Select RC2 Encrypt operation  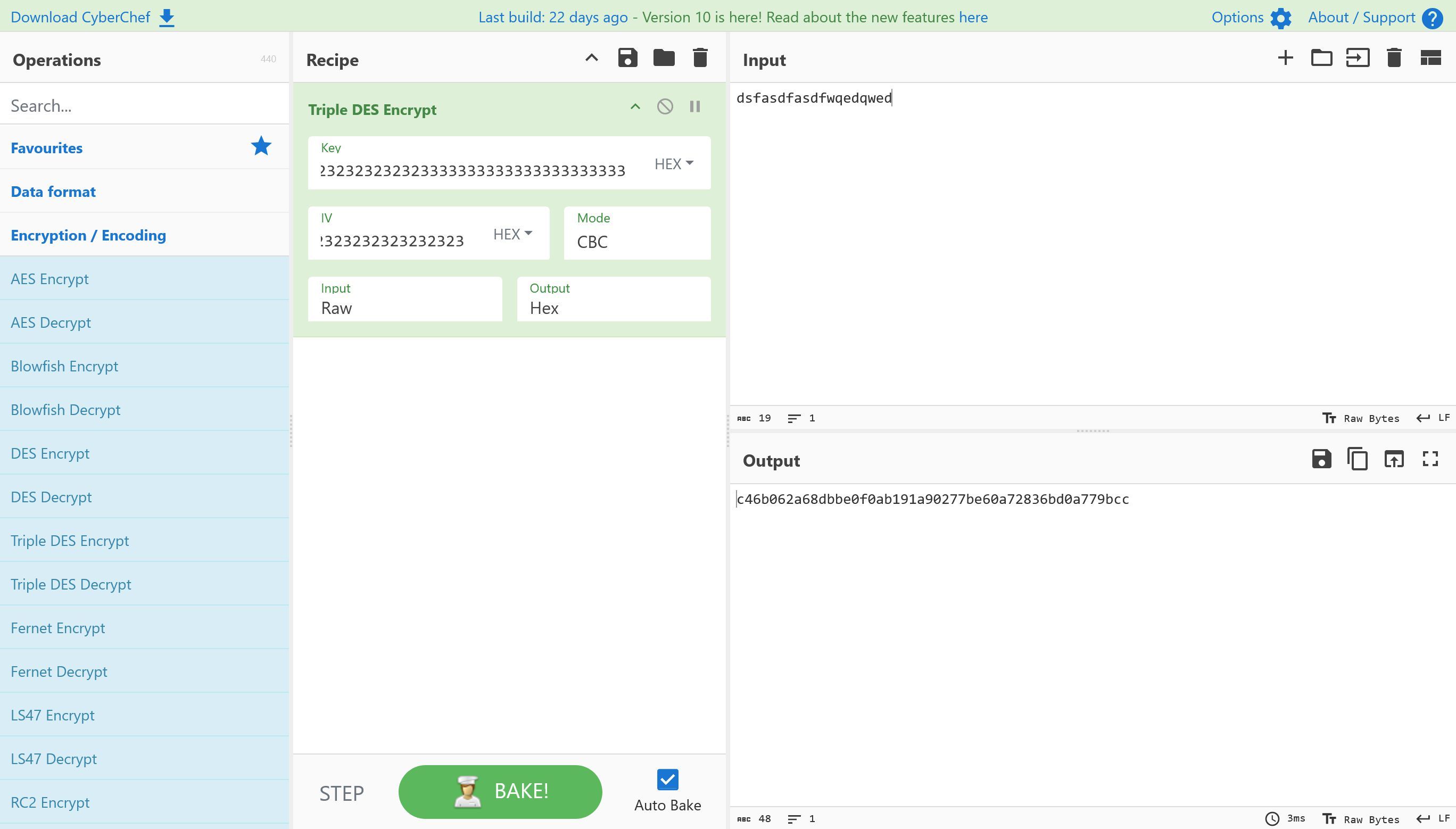pos(145,803)
